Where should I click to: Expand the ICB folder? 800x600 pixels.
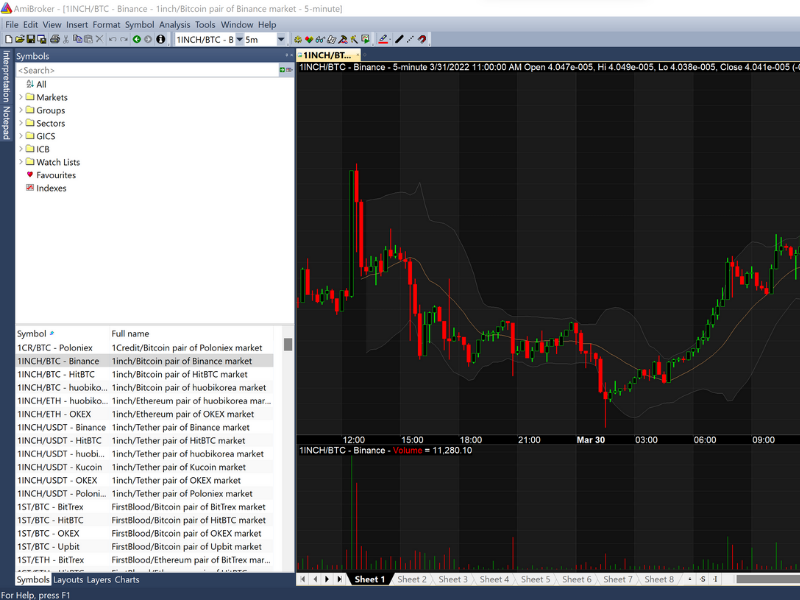point(21,149)
